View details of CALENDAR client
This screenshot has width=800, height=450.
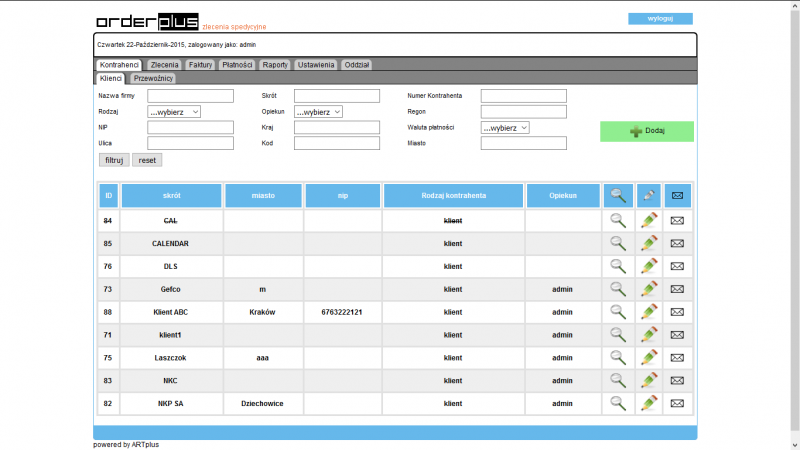618,243
